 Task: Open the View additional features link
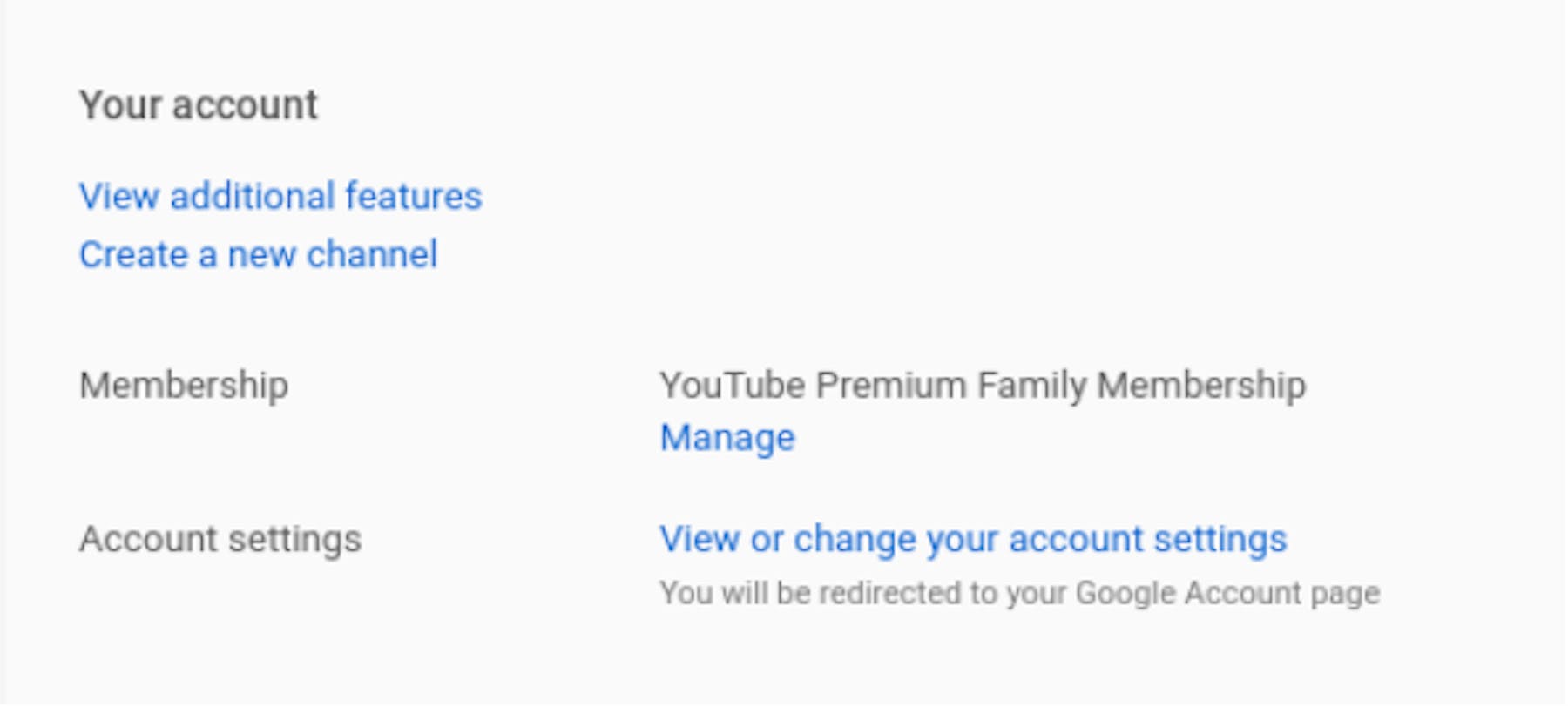click(280, 196)
